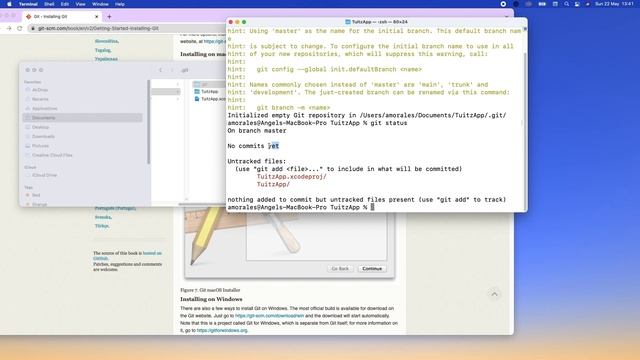Click the red 'TuitzApp/' untracked entry
The image size is (640, 360).
[273, 184]
